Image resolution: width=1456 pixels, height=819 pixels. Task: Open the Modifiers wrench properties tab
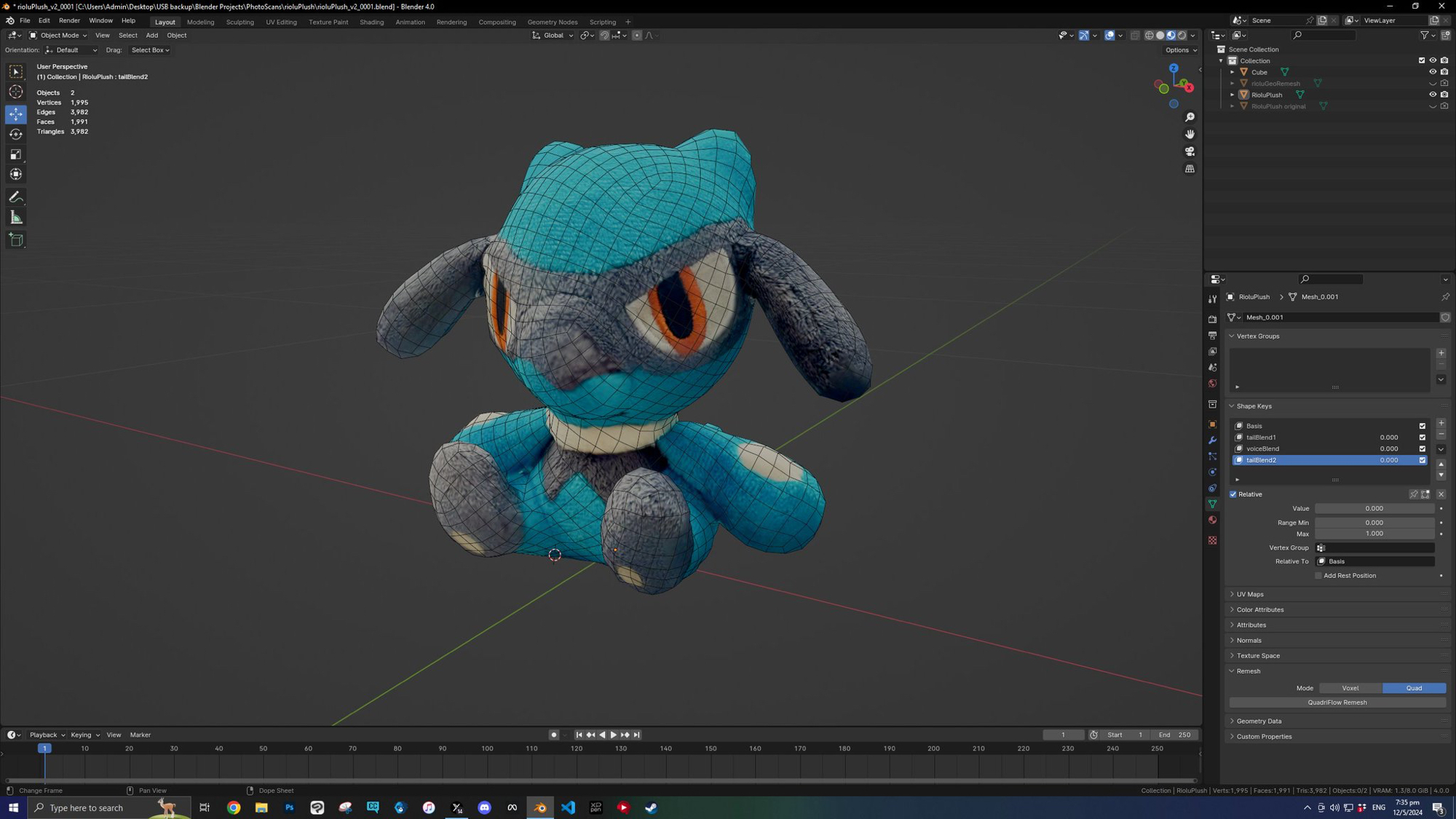click(1212, 440)
